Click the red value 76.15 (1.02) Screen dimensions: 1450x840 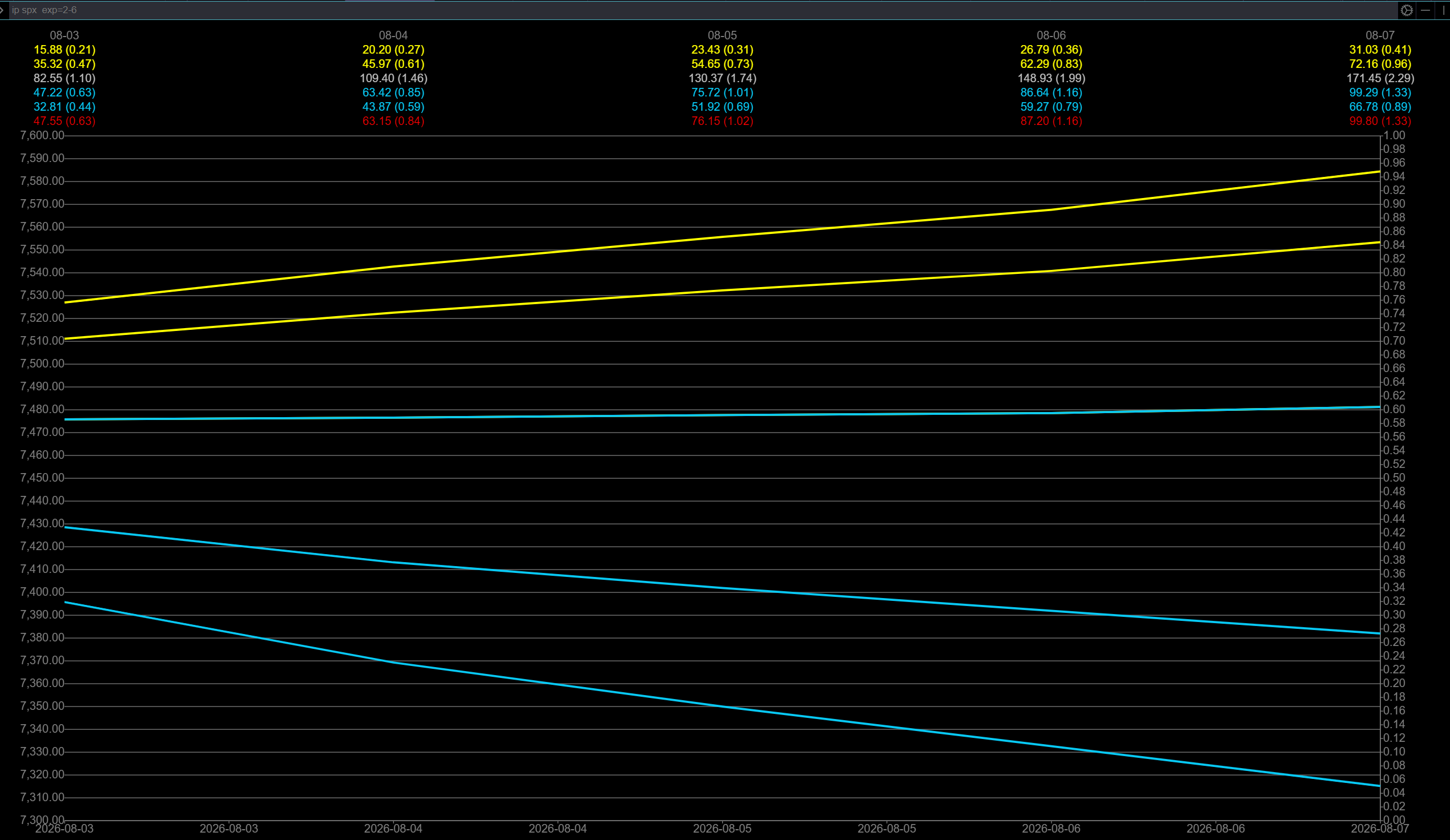723,122
